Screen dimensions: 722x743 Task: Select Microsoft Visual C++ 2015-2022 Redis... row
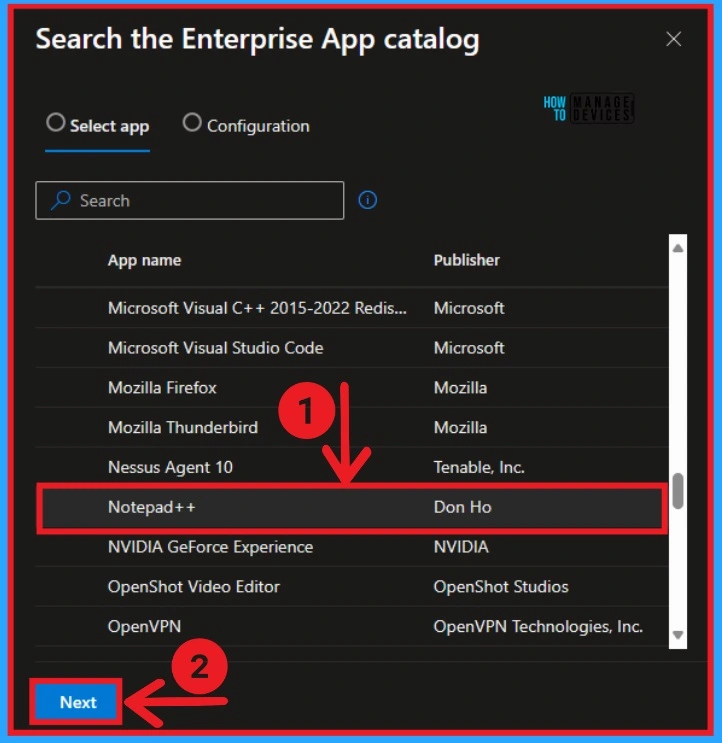coord(352,308)
